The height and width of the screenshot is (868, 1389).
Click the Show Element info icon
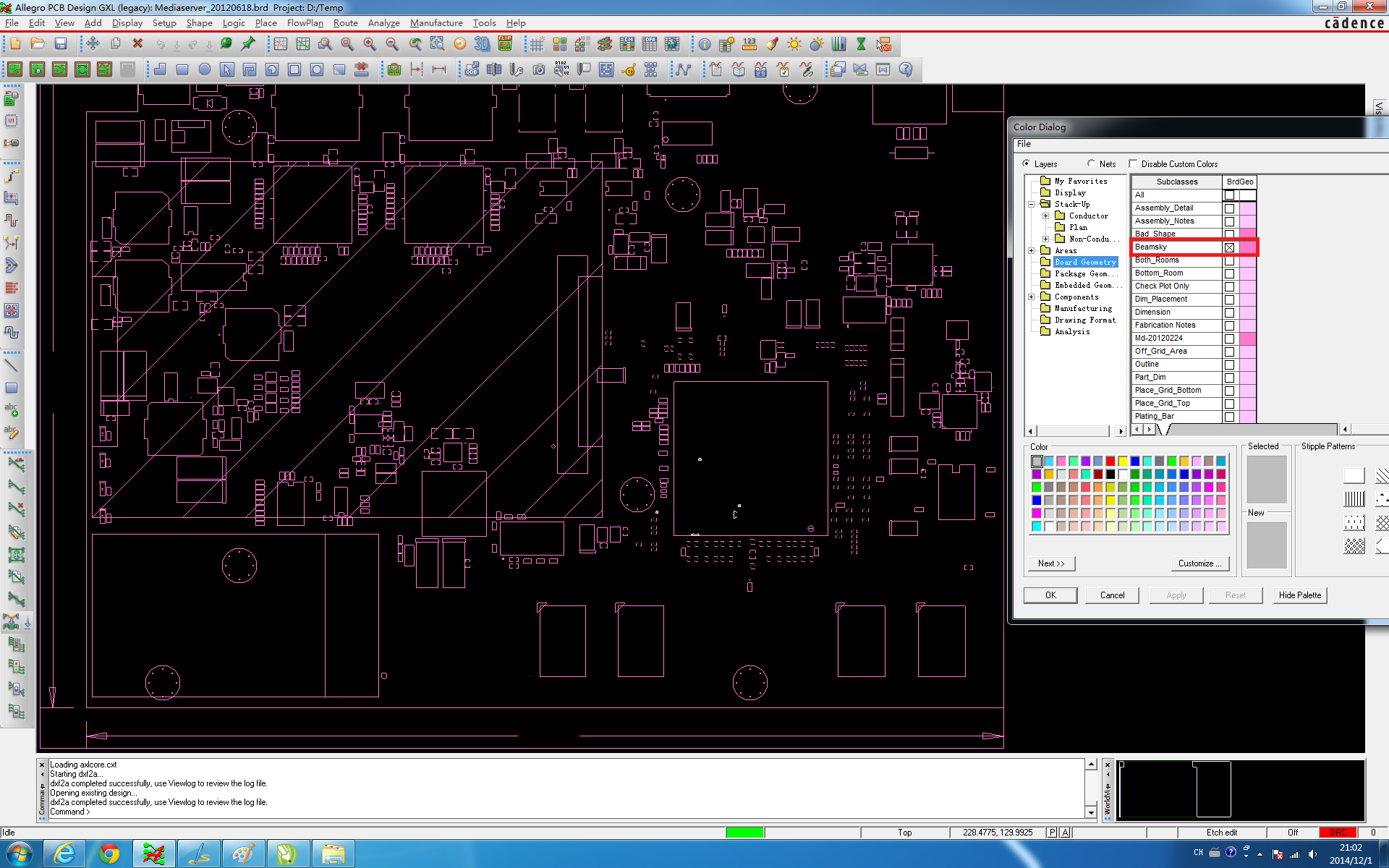pos(704,44)
